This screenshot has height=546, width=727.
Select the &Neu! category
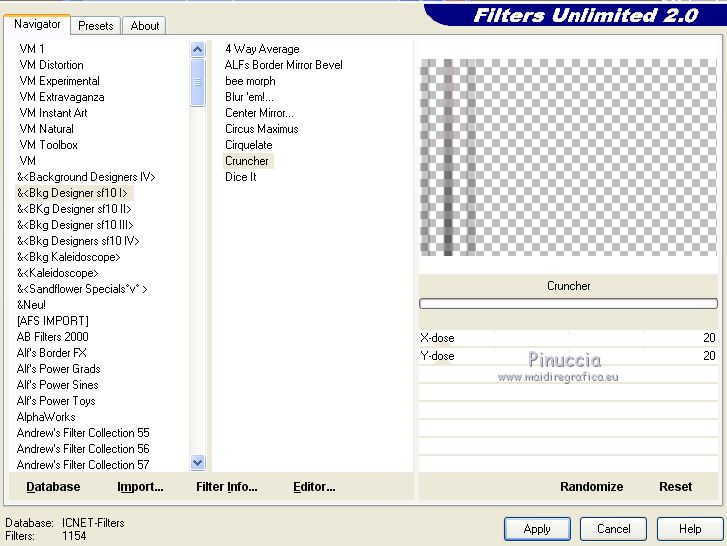(31, 305)
